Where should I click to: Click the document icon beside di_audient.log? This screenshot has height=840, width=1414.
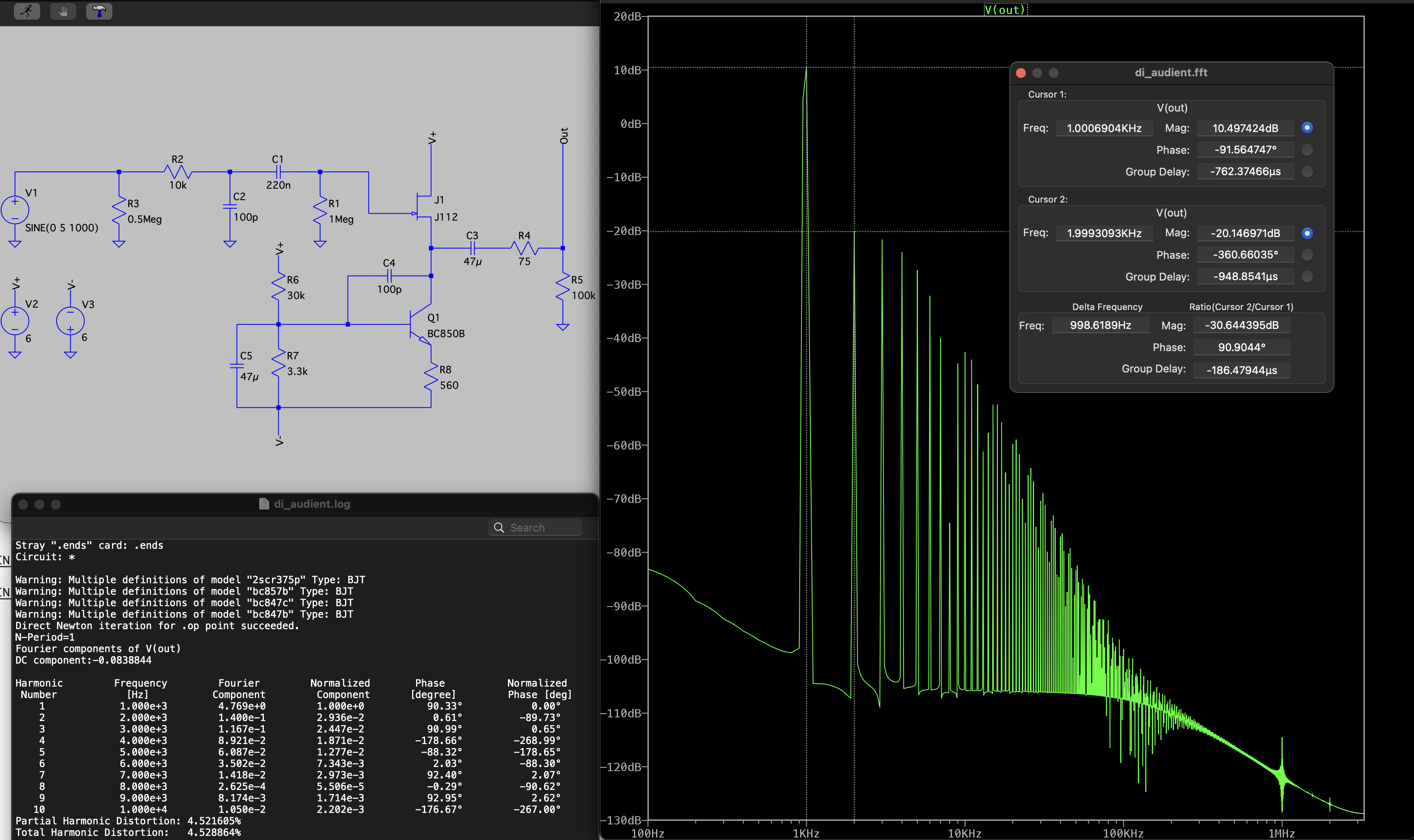[x=264, y=504]
